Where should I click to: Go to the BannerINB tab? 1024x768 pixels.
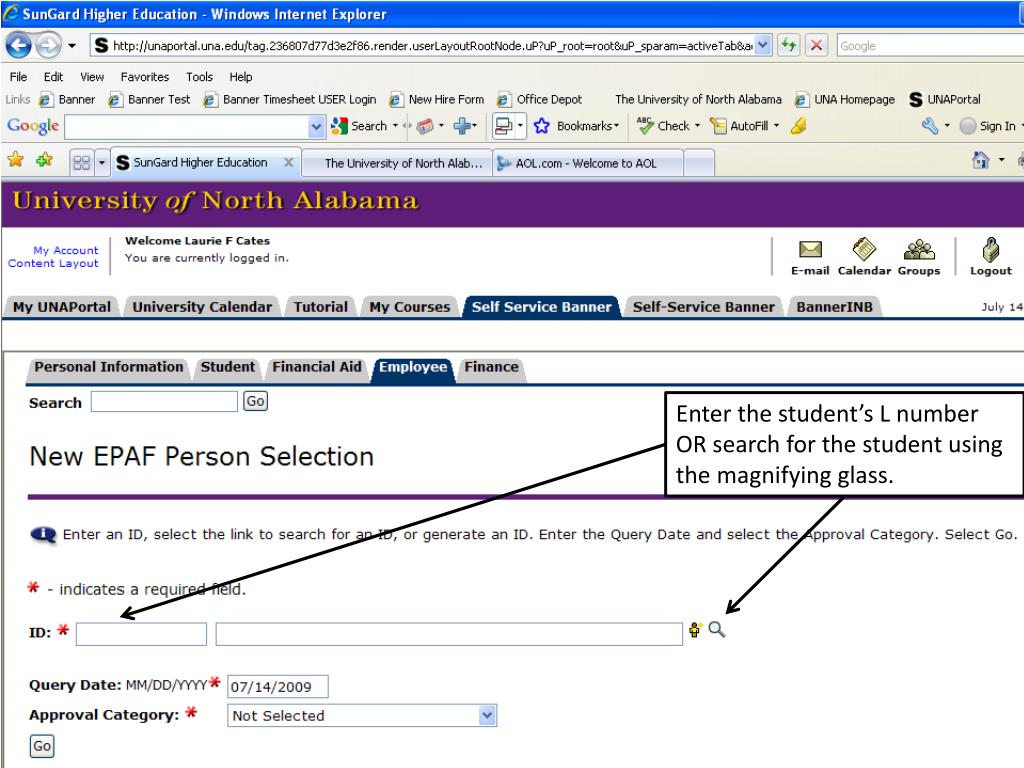point(835,307)
